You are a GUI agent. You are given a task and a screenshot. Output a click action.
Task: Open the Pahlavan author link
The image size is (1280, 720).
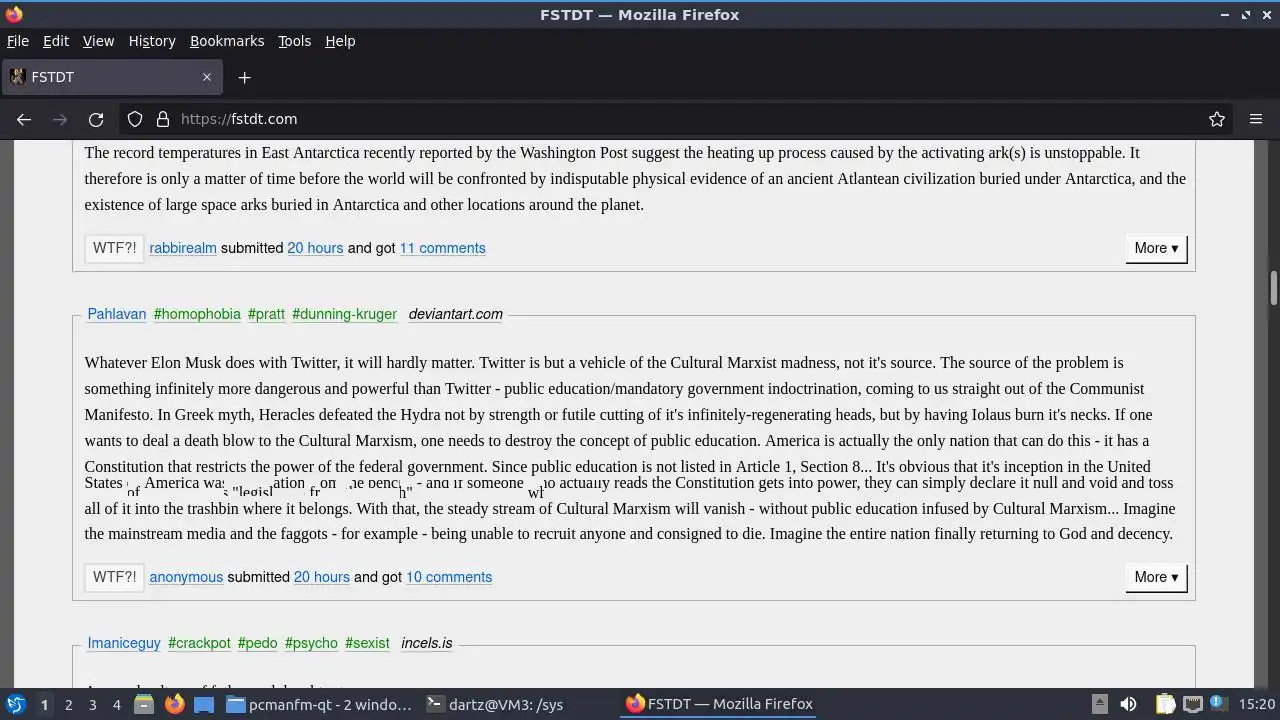[x=117, y=314]
